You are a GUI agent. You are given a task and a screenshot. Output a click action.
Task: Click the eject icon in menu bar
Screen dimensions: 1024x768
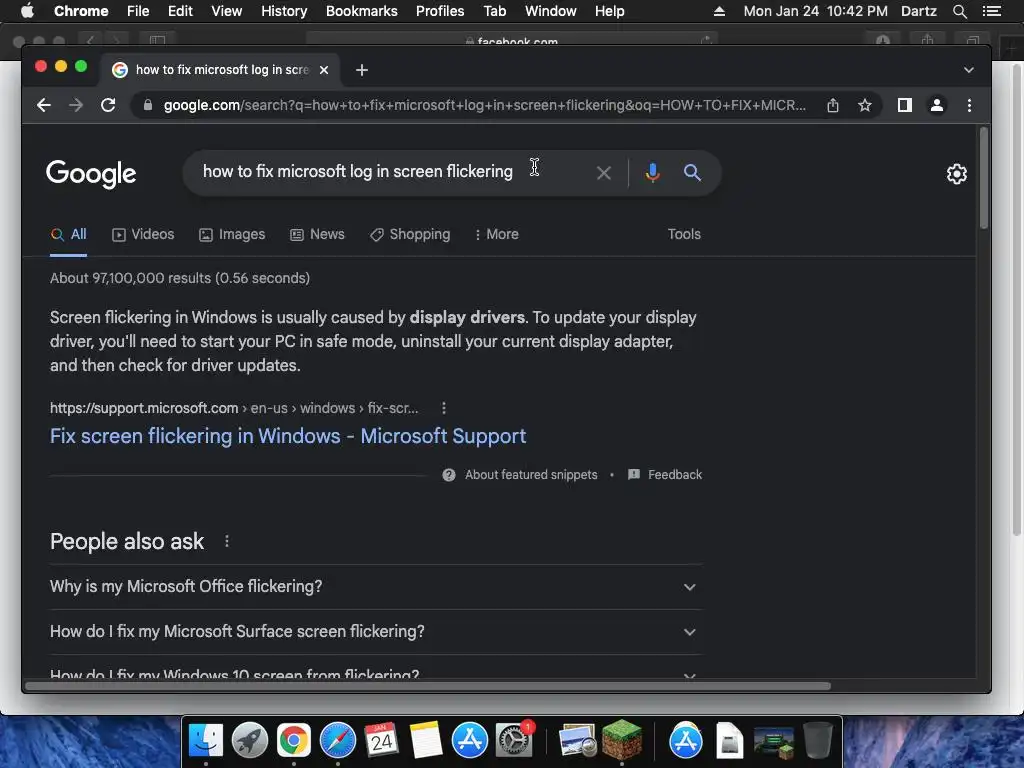click(719, 11)
